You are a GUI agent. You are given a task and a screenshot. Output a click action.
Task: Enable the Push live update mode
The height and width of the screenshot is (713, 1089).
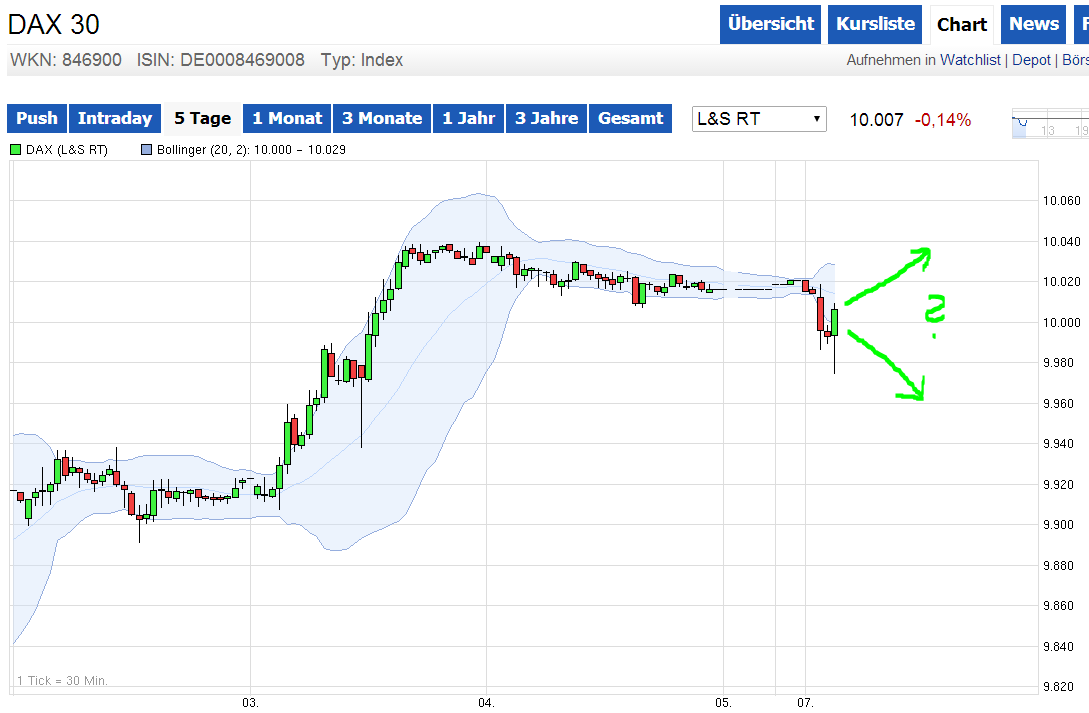click(x=36, y=118)
